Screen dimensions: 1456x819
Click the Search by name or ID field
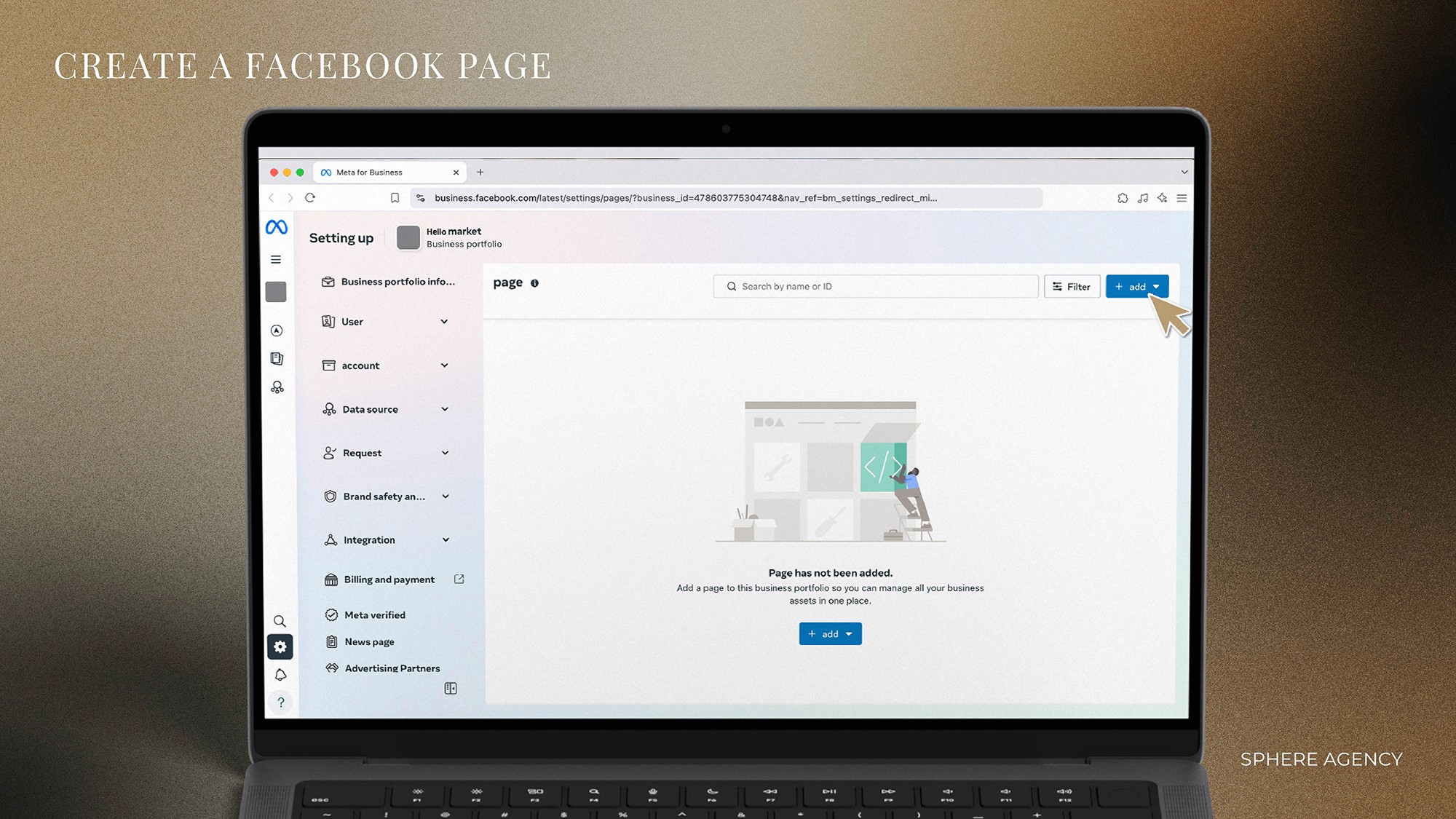pyautogui.click(x=876, y=286)
